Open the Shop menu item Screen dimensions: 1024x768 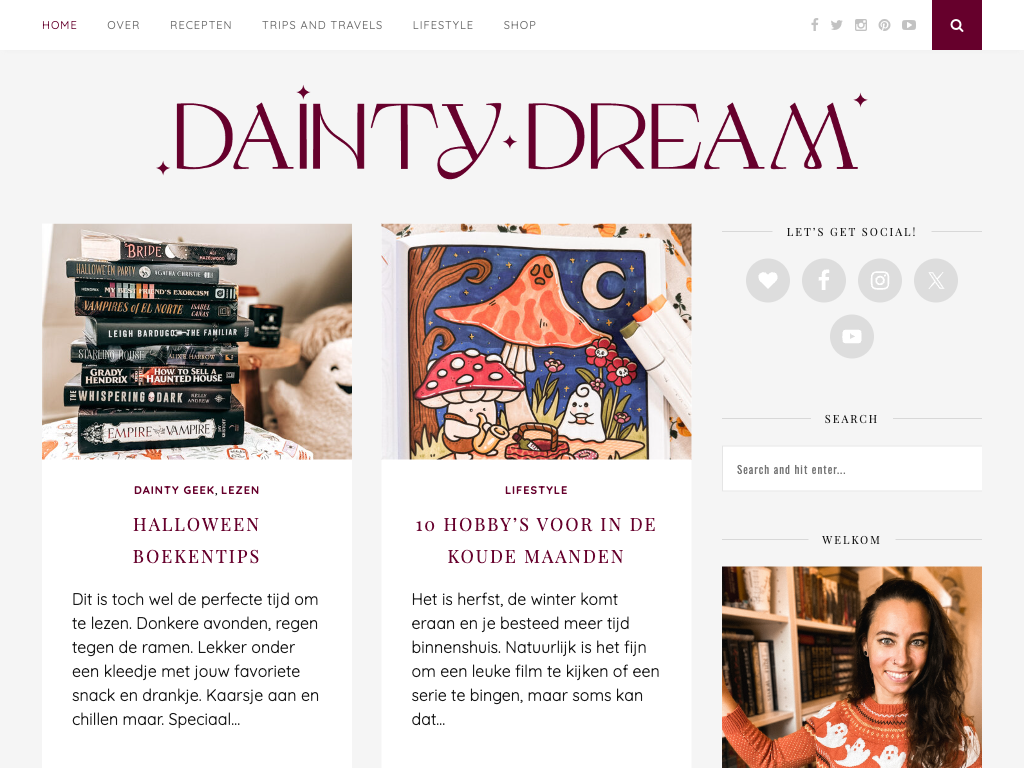(520, 25)
